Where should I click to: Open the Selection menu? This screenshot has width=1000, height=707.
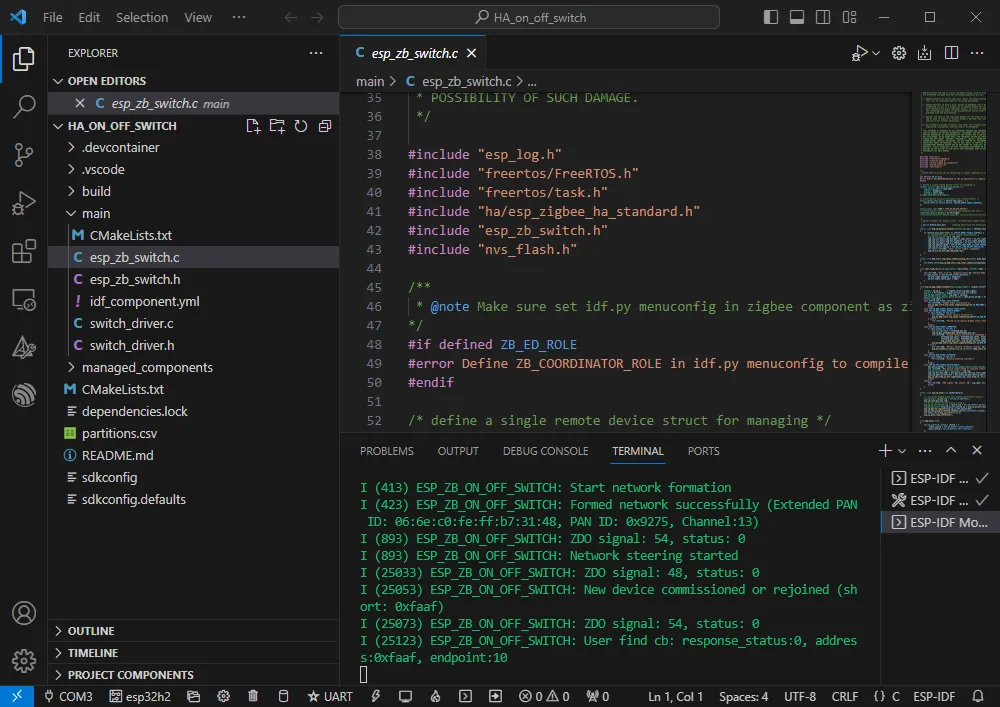click(142, 17)
